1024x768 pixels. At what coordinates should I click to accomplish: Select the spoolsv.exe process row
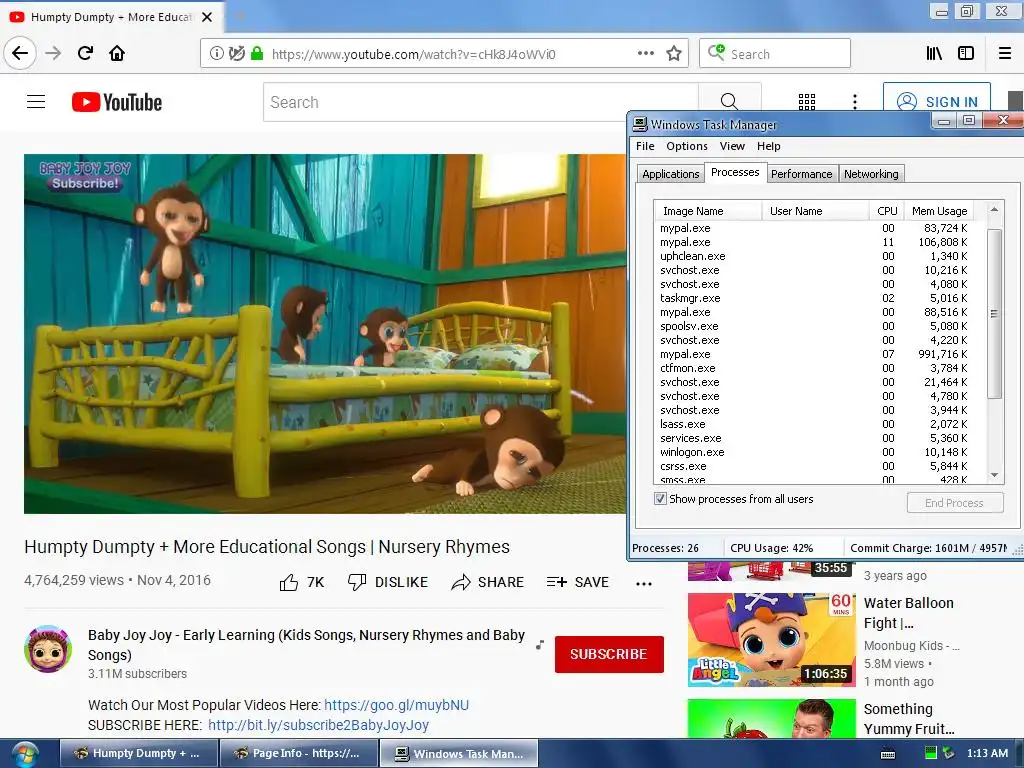point(814,326)
